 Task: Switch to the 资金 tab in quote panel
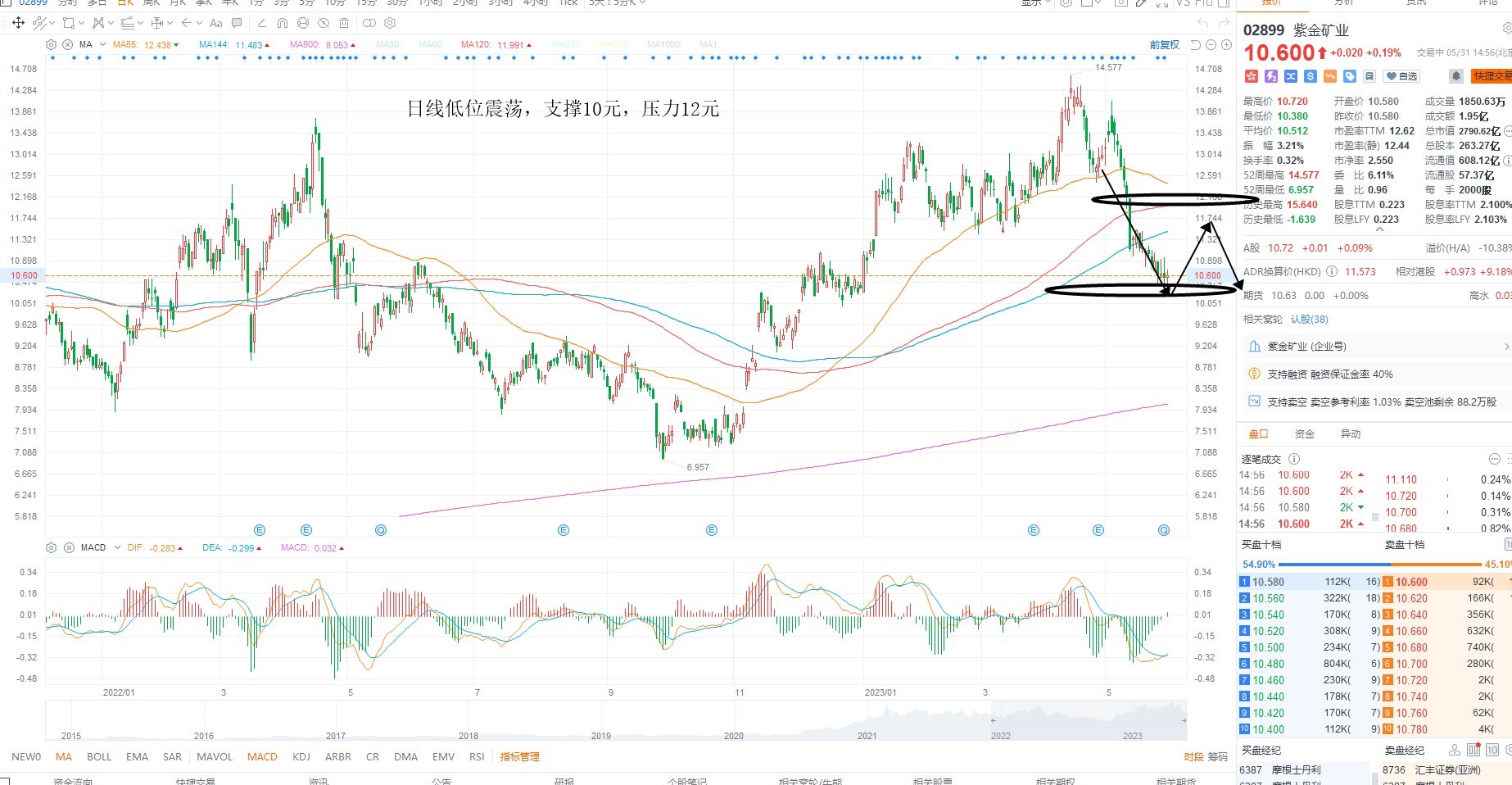(x=1304, y=434)
